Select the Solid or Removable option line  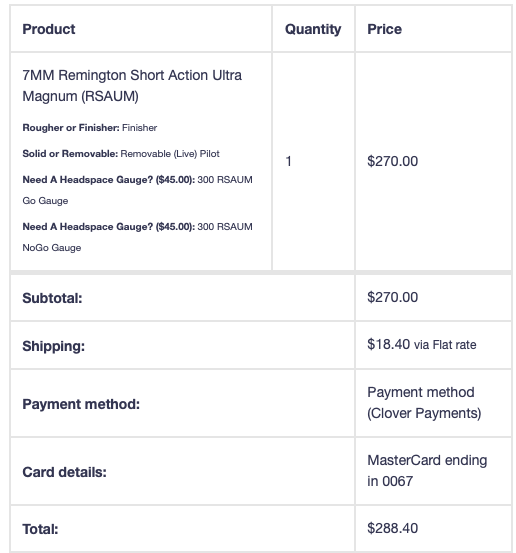(121, 154)
